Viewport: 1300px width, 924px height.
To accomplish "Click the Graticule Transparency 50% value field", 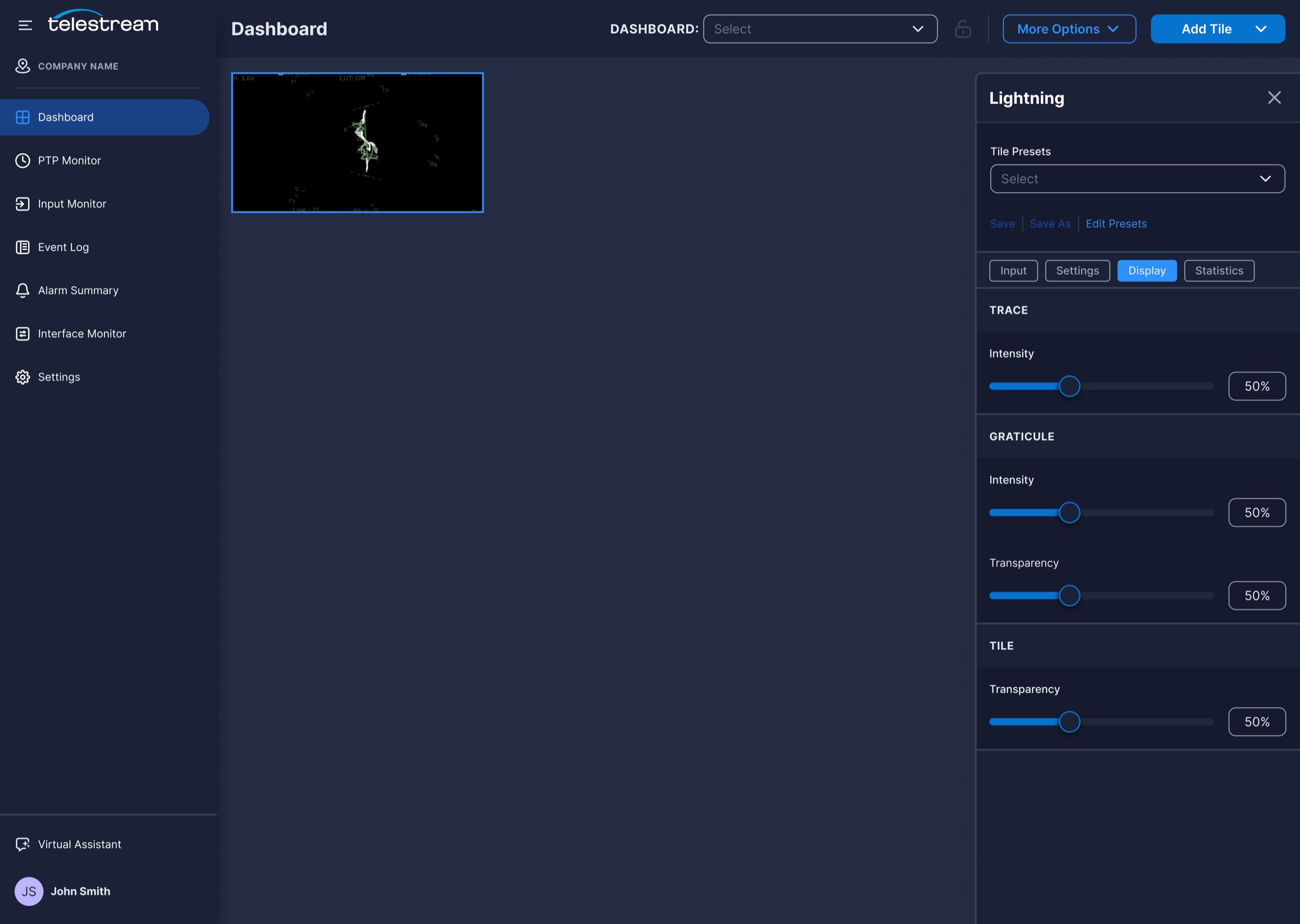I will (1257, 596).
